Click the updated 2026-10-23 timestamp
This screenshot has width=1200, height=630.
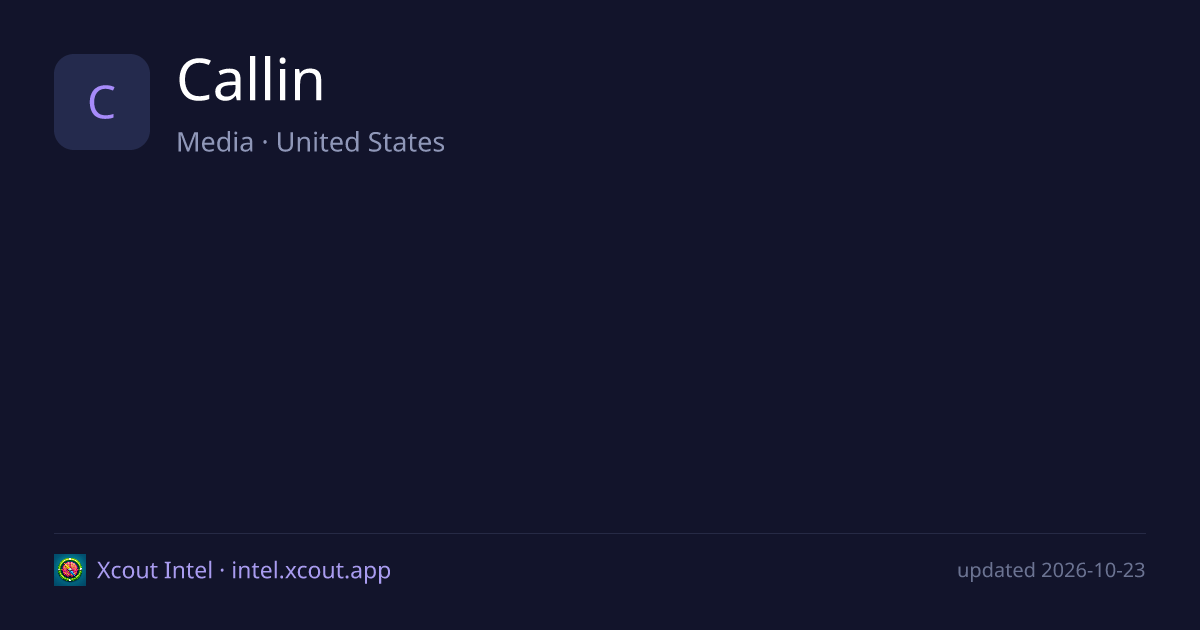click(1051, 570)
